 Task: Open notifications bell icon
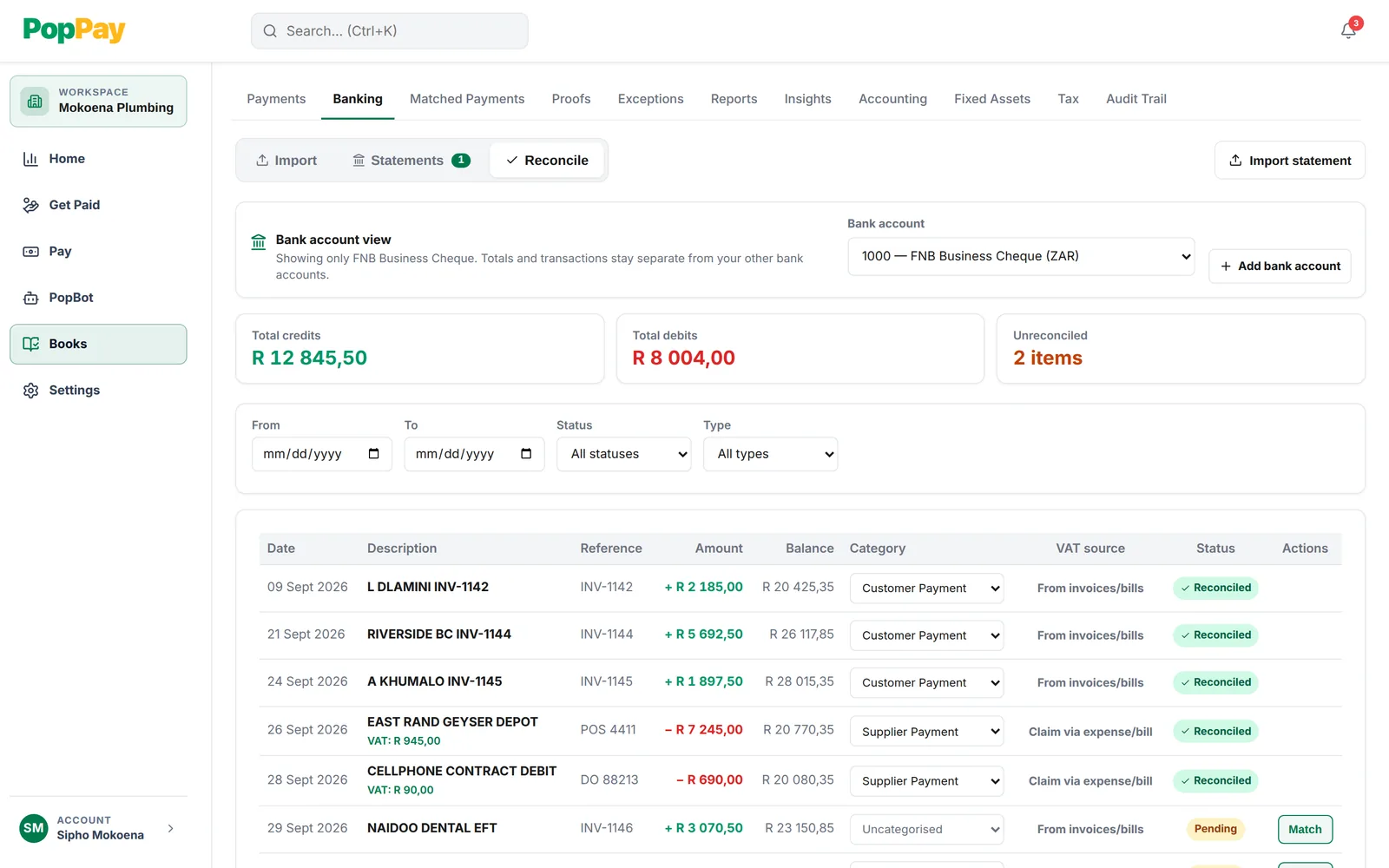(1348, 30)
